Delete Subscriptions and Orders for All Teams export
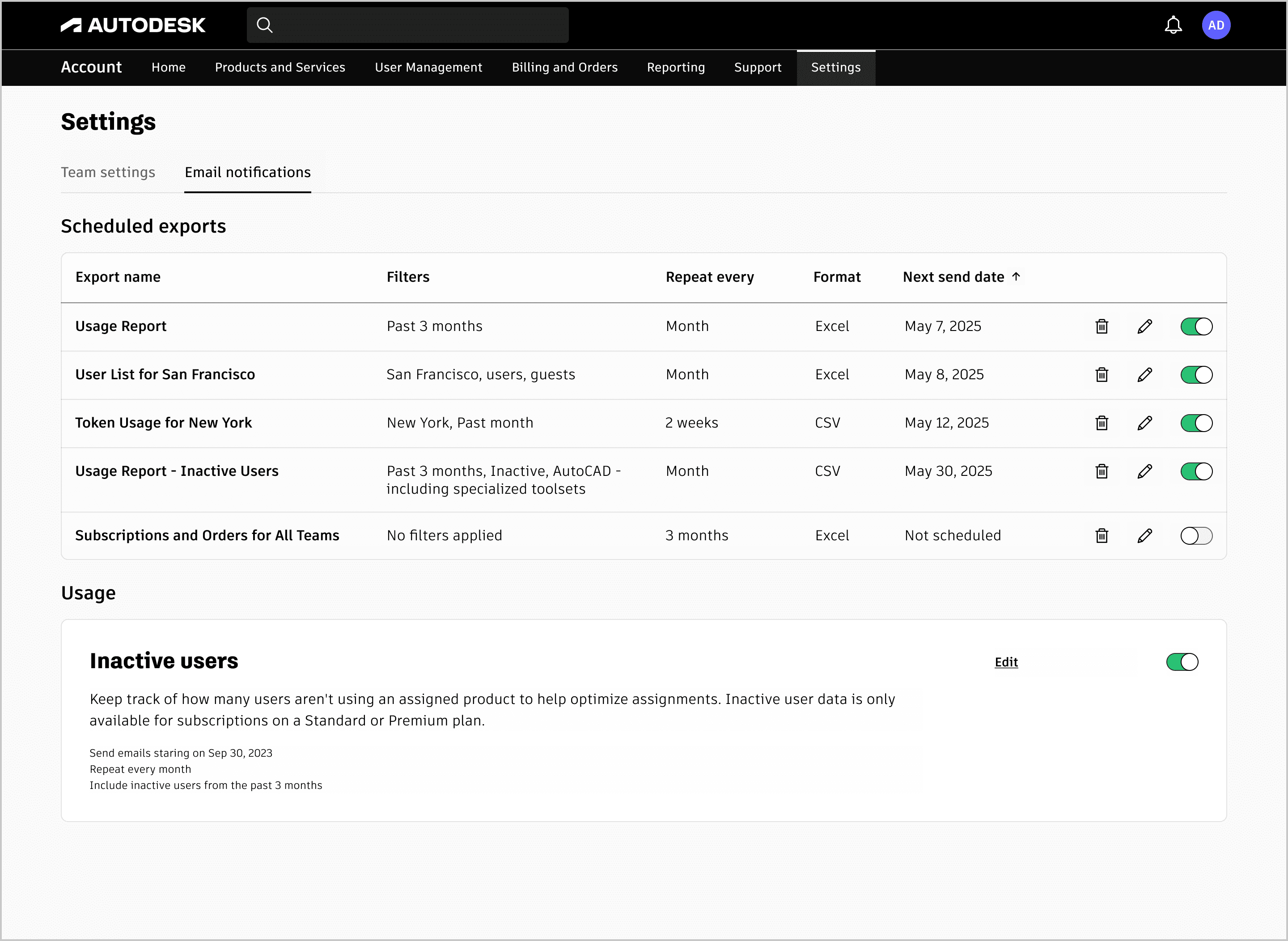1288x941 pixels. [1101, 536]
